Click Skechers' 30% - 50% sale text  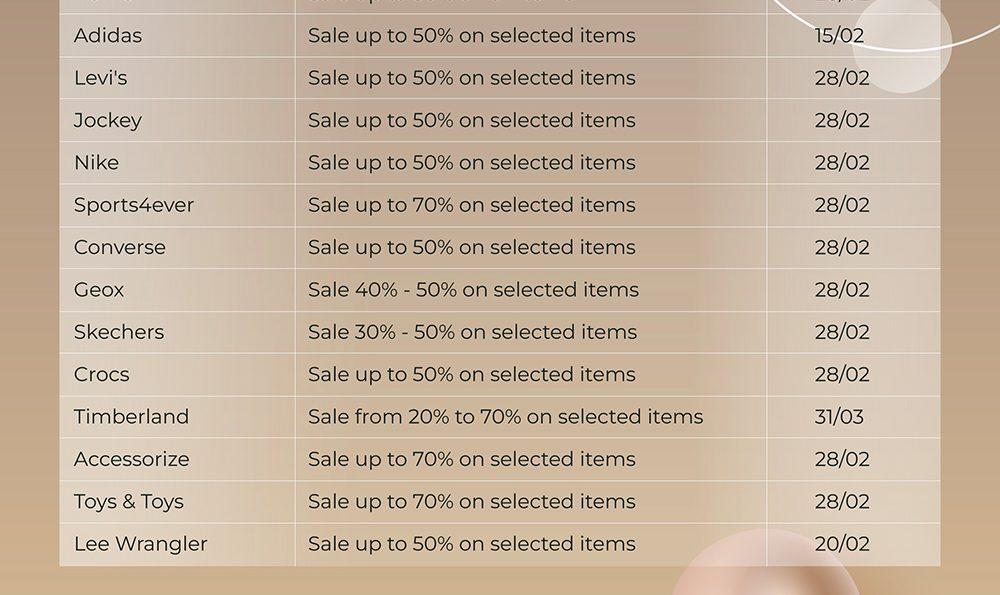click(x=473, y=332)
